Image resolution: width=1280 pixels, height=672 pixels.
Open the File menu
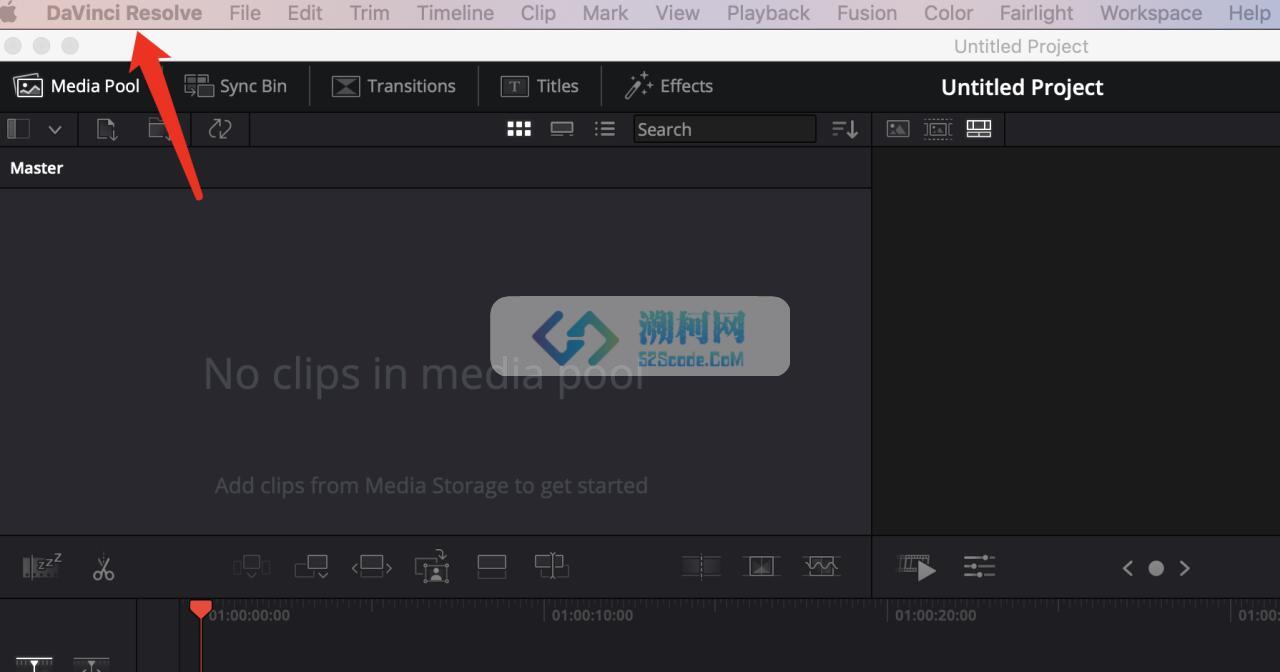[x=245, y=13]
